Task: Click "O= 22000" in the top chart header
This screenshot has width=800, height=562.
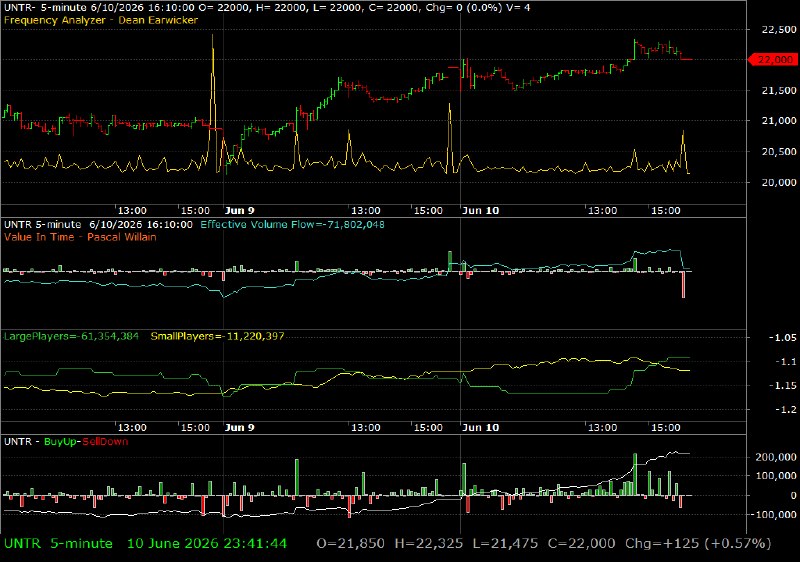Action: 231,8
